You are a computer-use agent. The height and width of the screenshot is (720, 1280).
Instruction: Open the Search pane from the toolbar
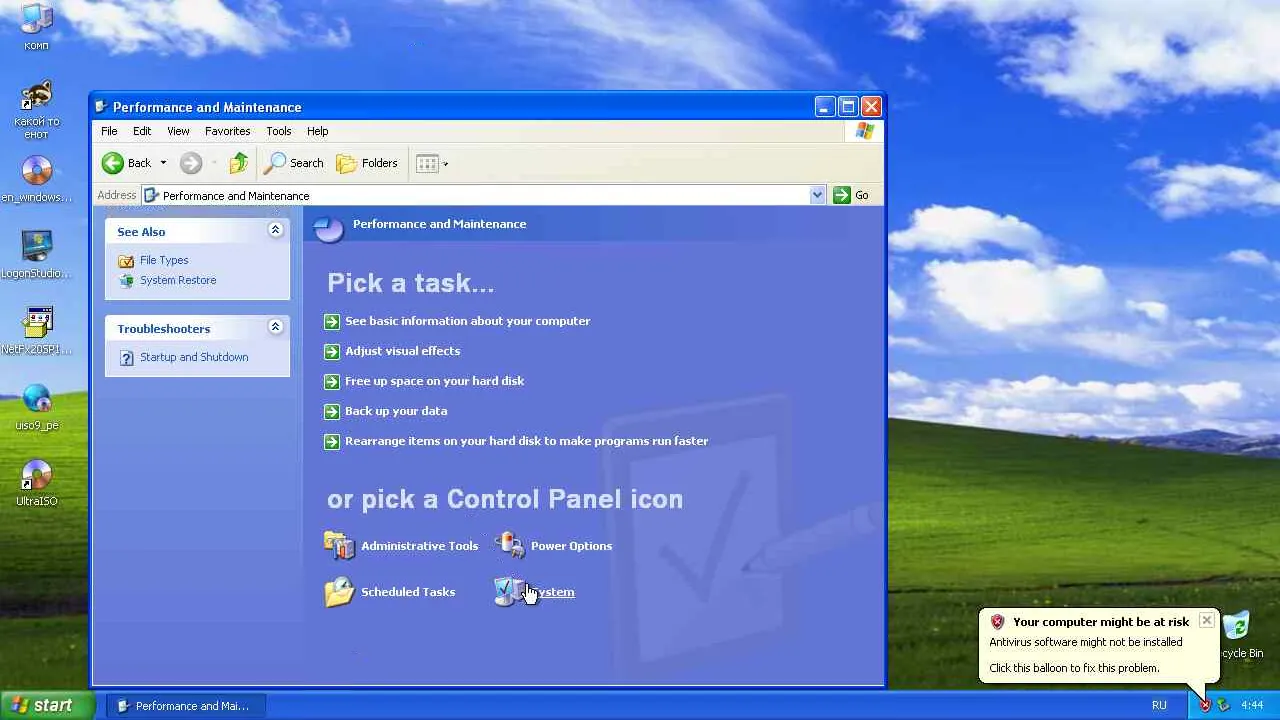click(294, 163)
